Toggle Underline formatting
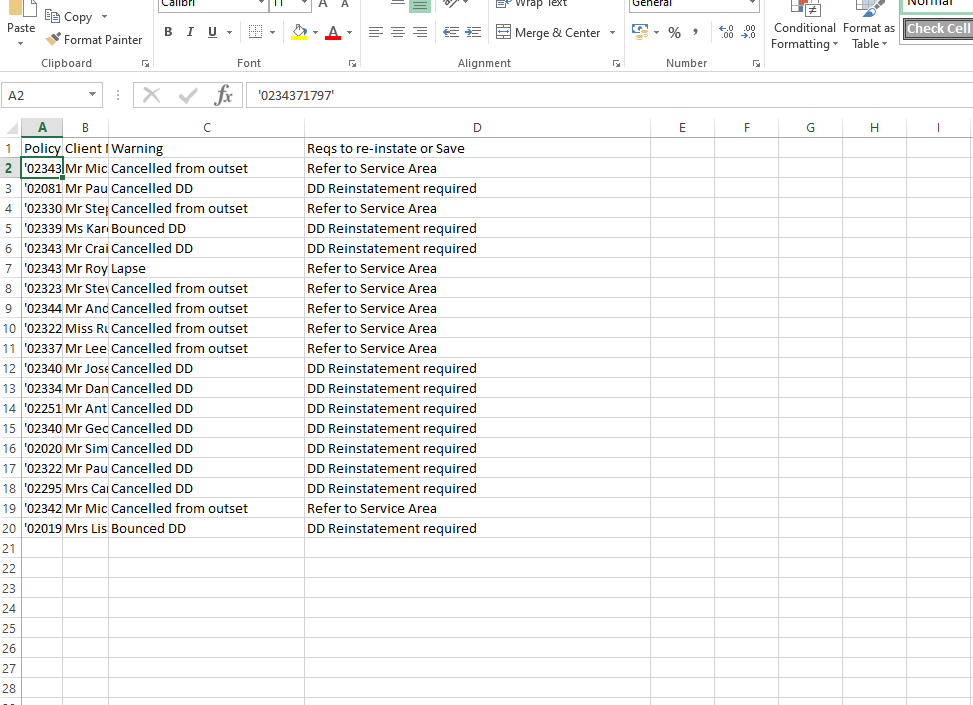 tap(213, 32)
